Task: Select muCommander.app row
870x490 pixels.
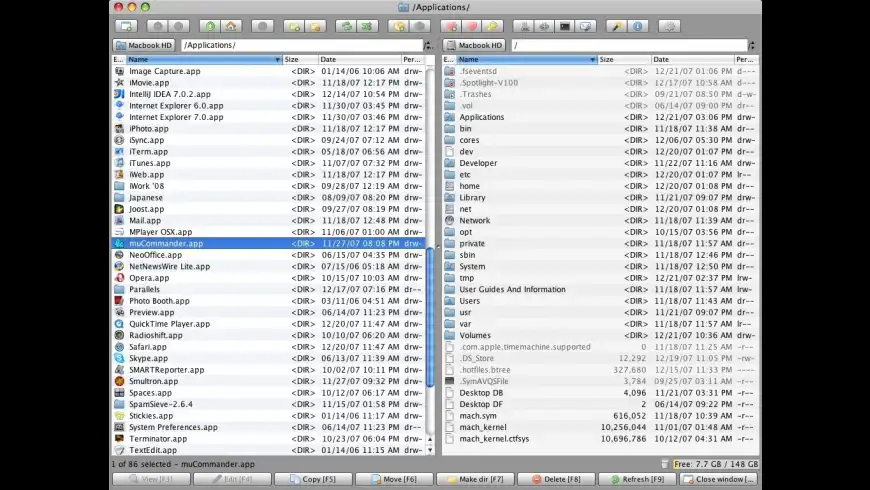Action: pyautogui.click(x=268, y=244)
